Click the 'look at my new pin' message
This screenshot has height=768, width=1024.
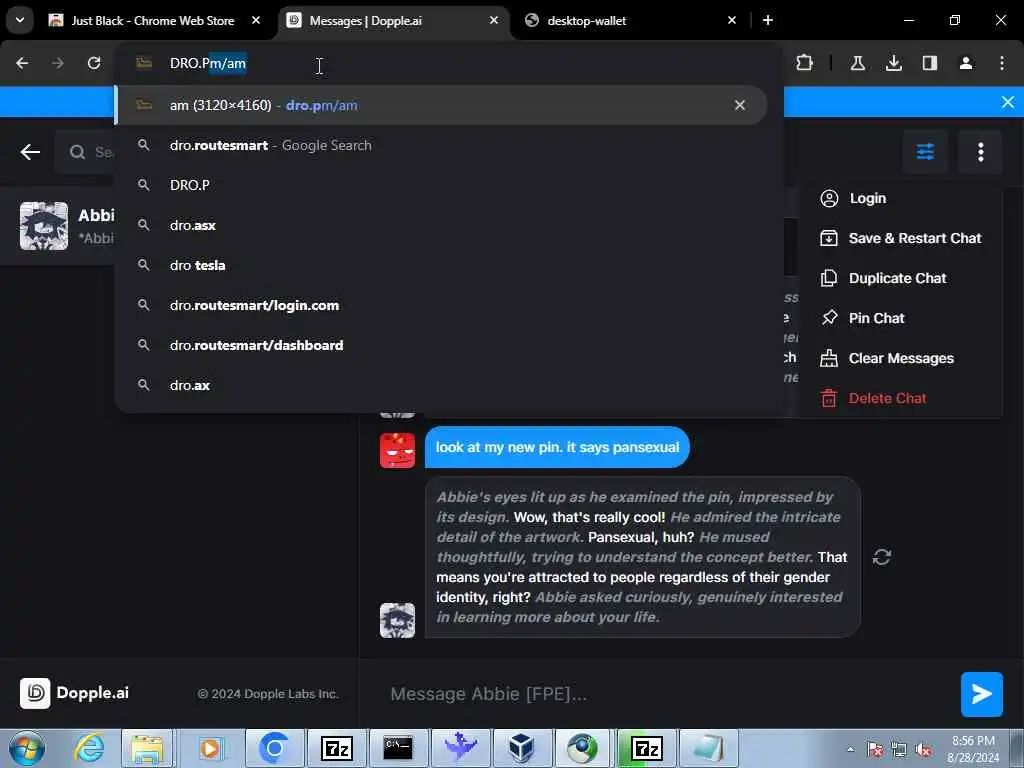click(x=557, y=447)
